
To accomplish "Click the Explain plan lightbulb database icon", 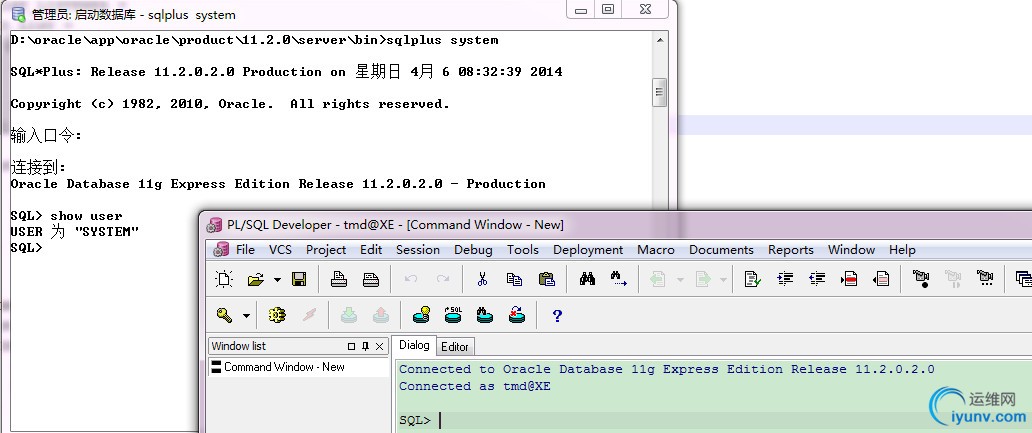I will [421, 315].
